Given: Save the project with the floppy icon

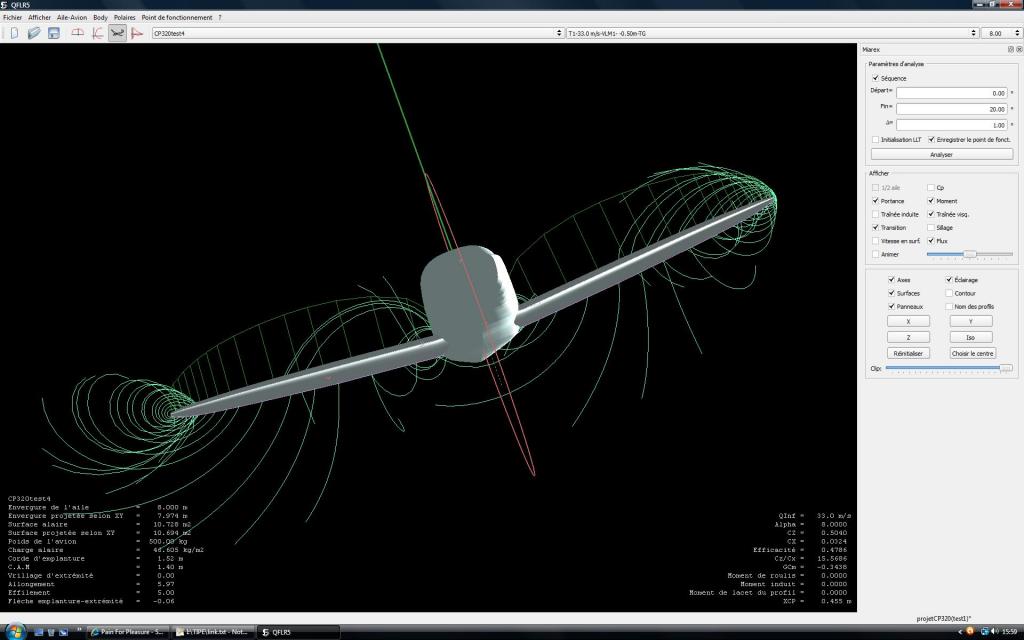Looking at the screenshot, I should [54, 33].
